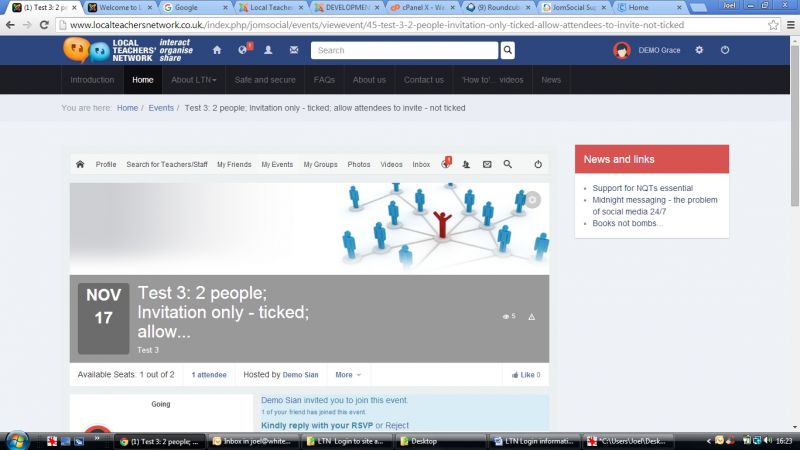Open the 'Books not bombs...' news link
This screenshot has height=450, width=800.
(x=627, y=223)
